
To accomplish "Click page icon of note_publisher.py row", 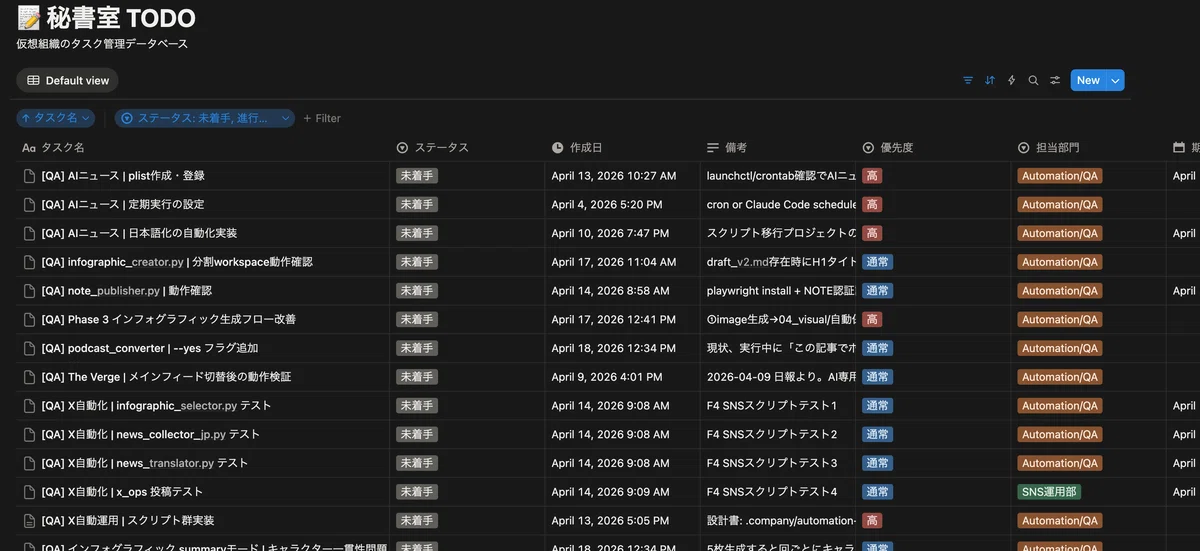I will 29,291.
